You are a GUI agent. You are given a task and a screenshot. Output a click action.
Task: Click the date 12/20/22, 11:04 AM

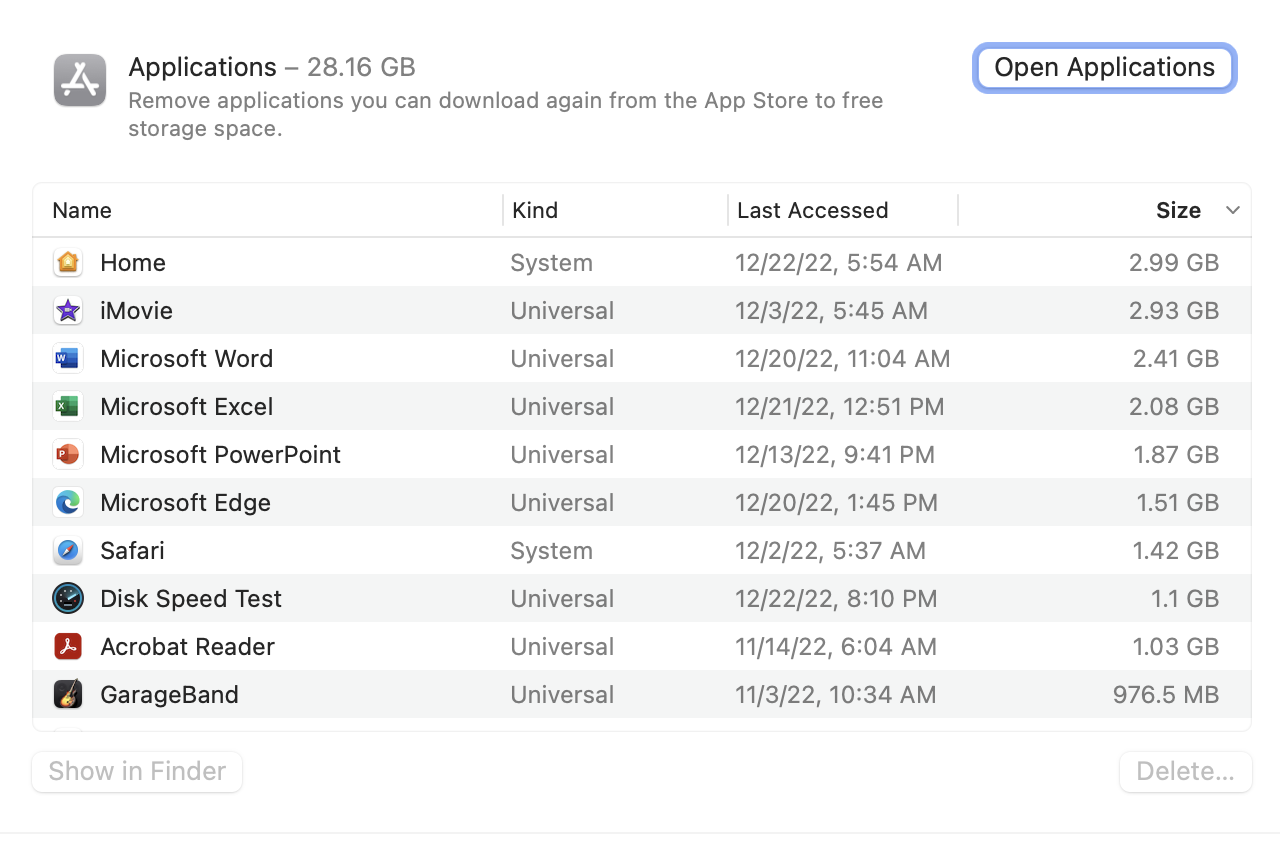point(842,359)
